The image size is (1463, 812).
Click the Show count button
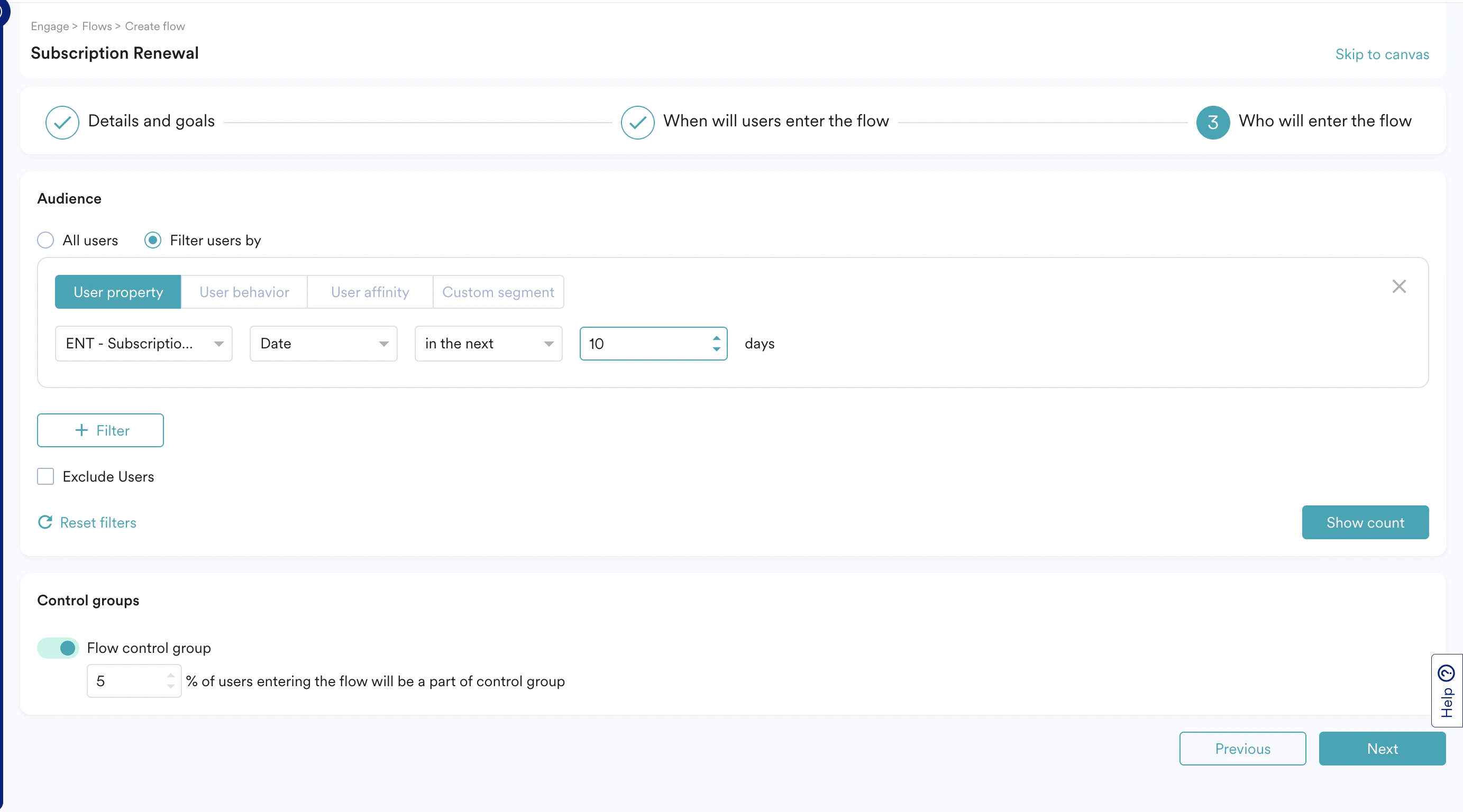(x=1365, y=522)
